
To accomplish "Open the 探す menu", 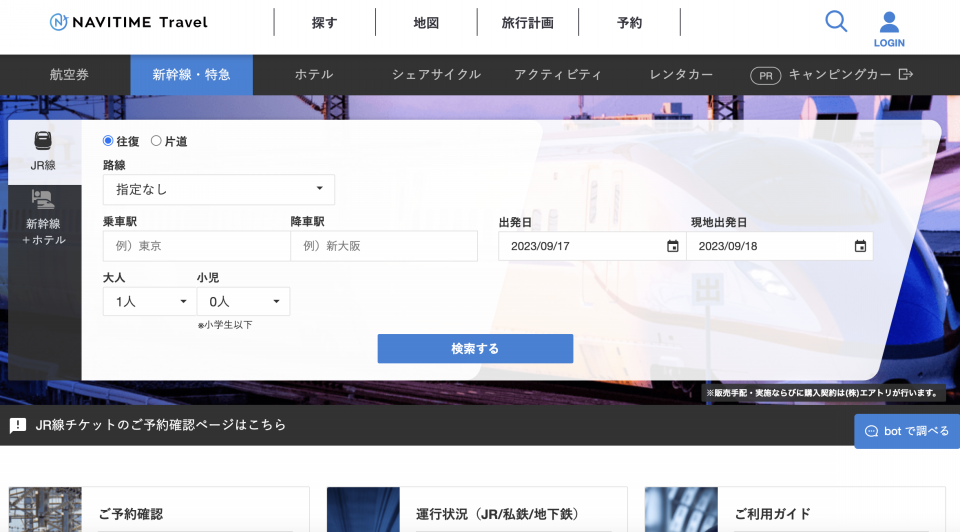I will [324, 23].
